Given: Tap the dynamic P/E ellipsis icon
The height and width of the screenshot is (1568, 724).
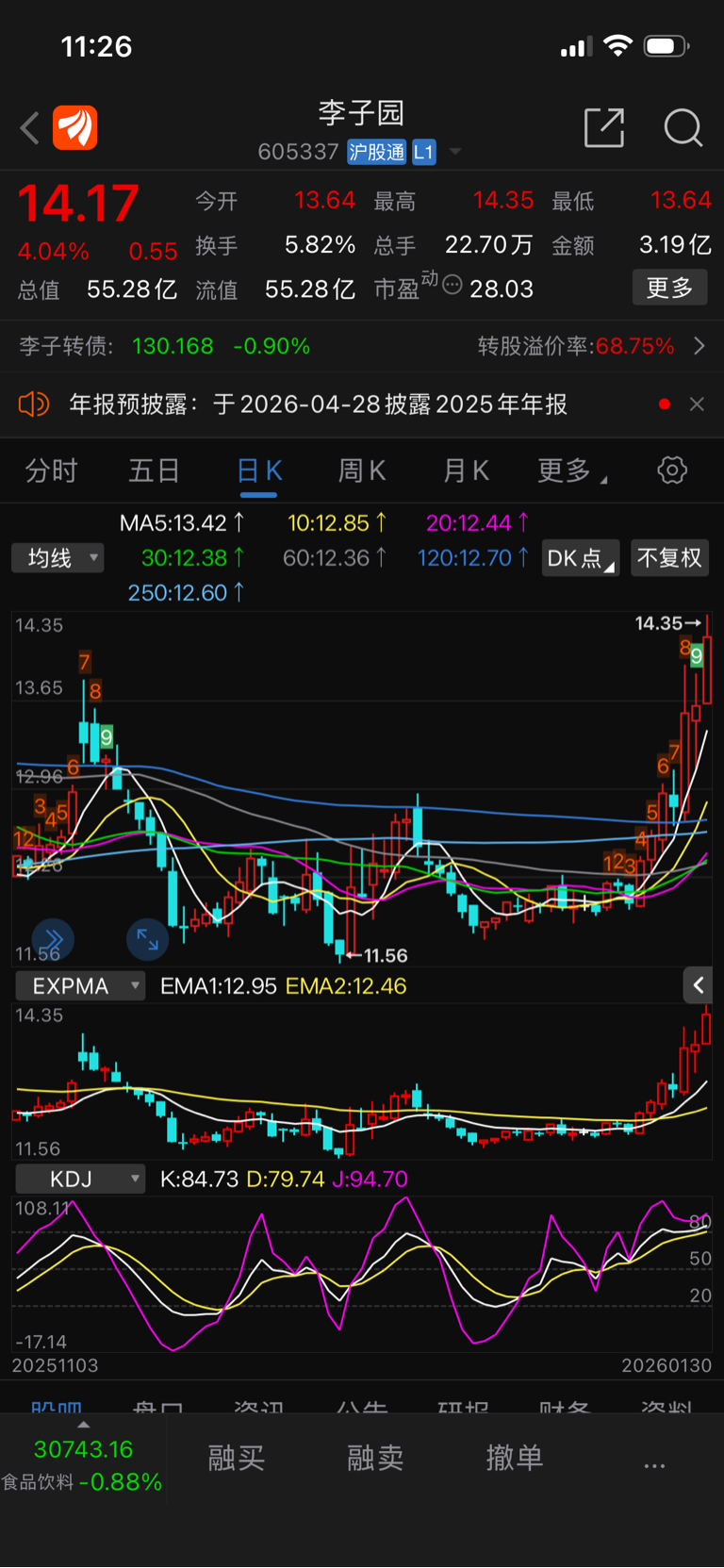Looking at the screenshot, I should [x=452, y=284].
